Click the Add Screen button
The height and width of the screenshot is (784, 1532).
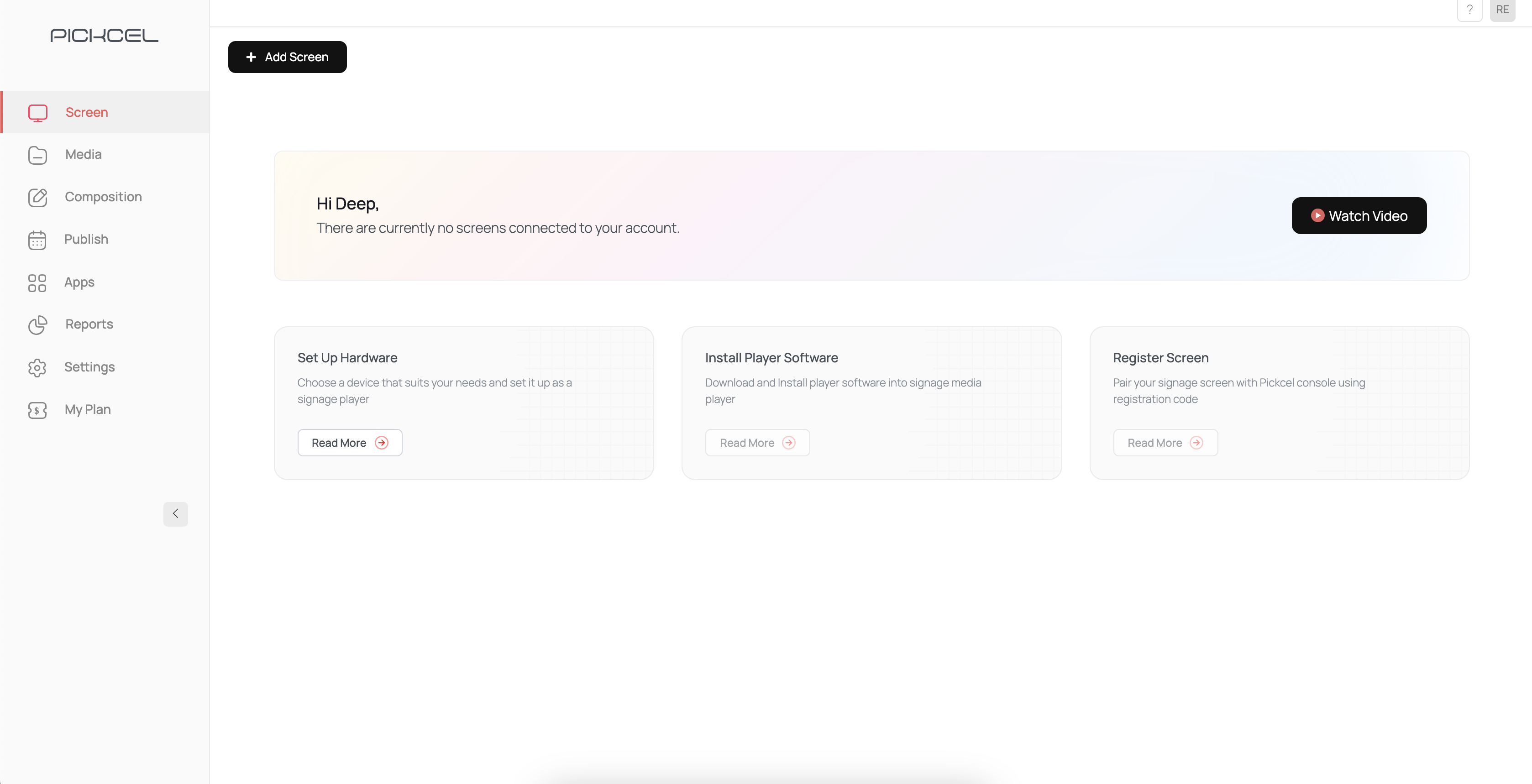click(287, 57)
